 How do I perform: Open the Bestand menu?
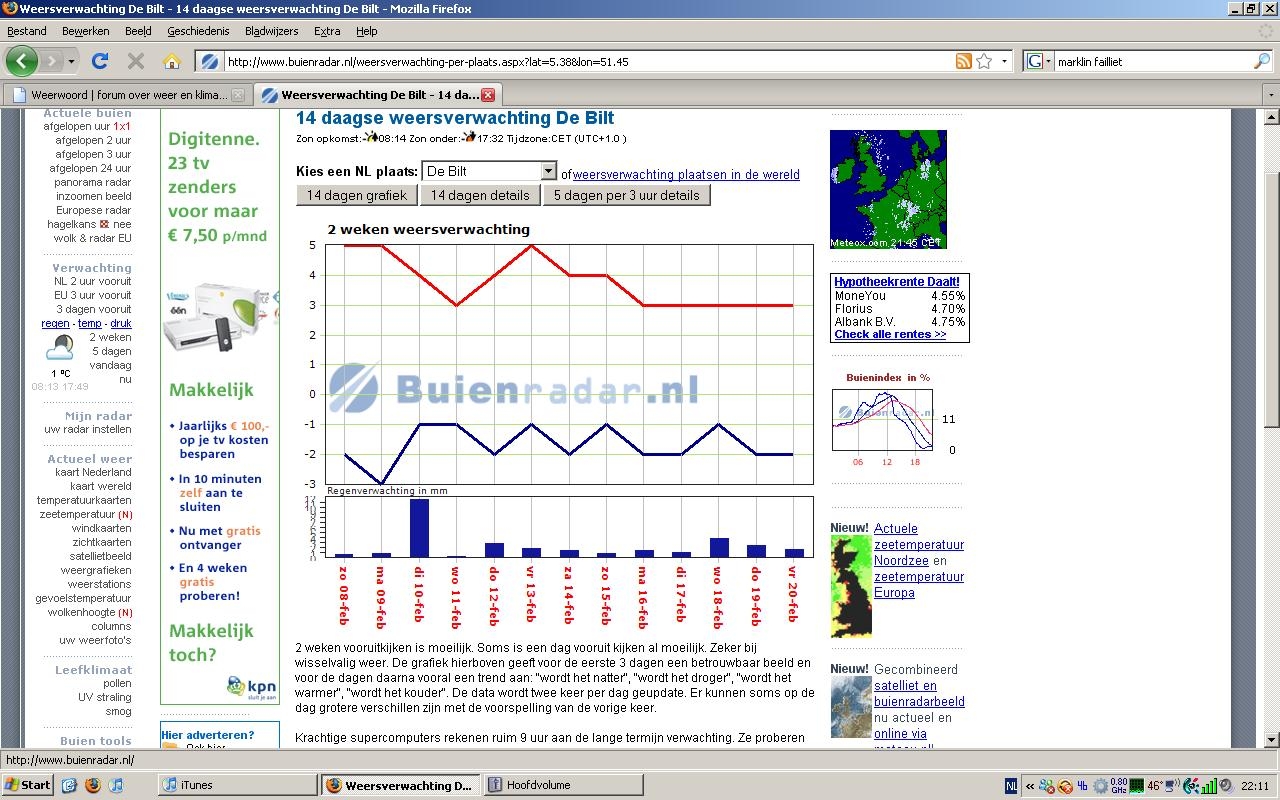(x=27, y=31)
